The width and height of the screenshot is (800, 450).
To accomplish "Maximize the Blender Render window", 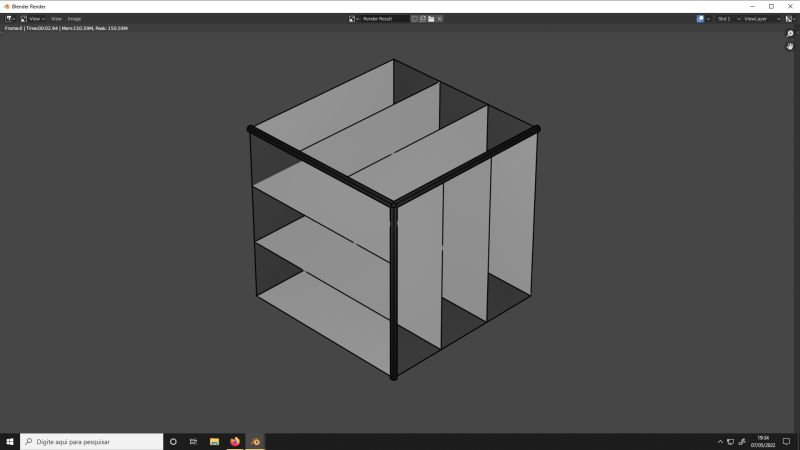I will 771,7.
